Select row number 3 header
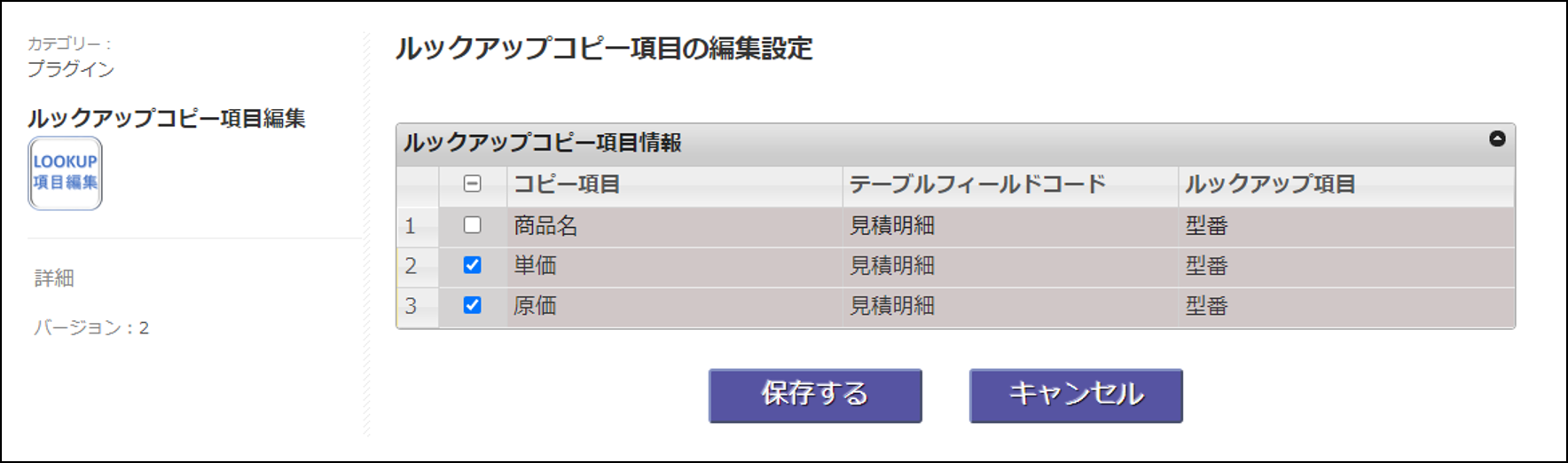This screenshot has width=1568, height=463. (x=418, y=306)
